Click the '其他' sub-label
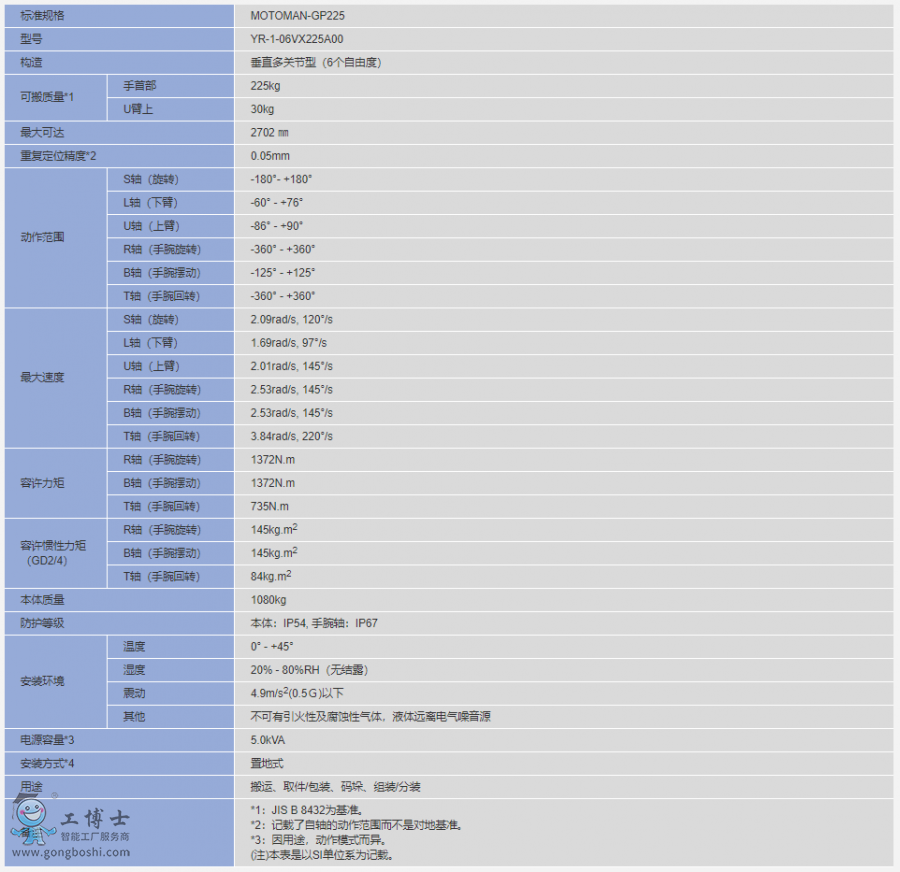The height and width of the screenshot is (872, 900). [x=134, y=716]
